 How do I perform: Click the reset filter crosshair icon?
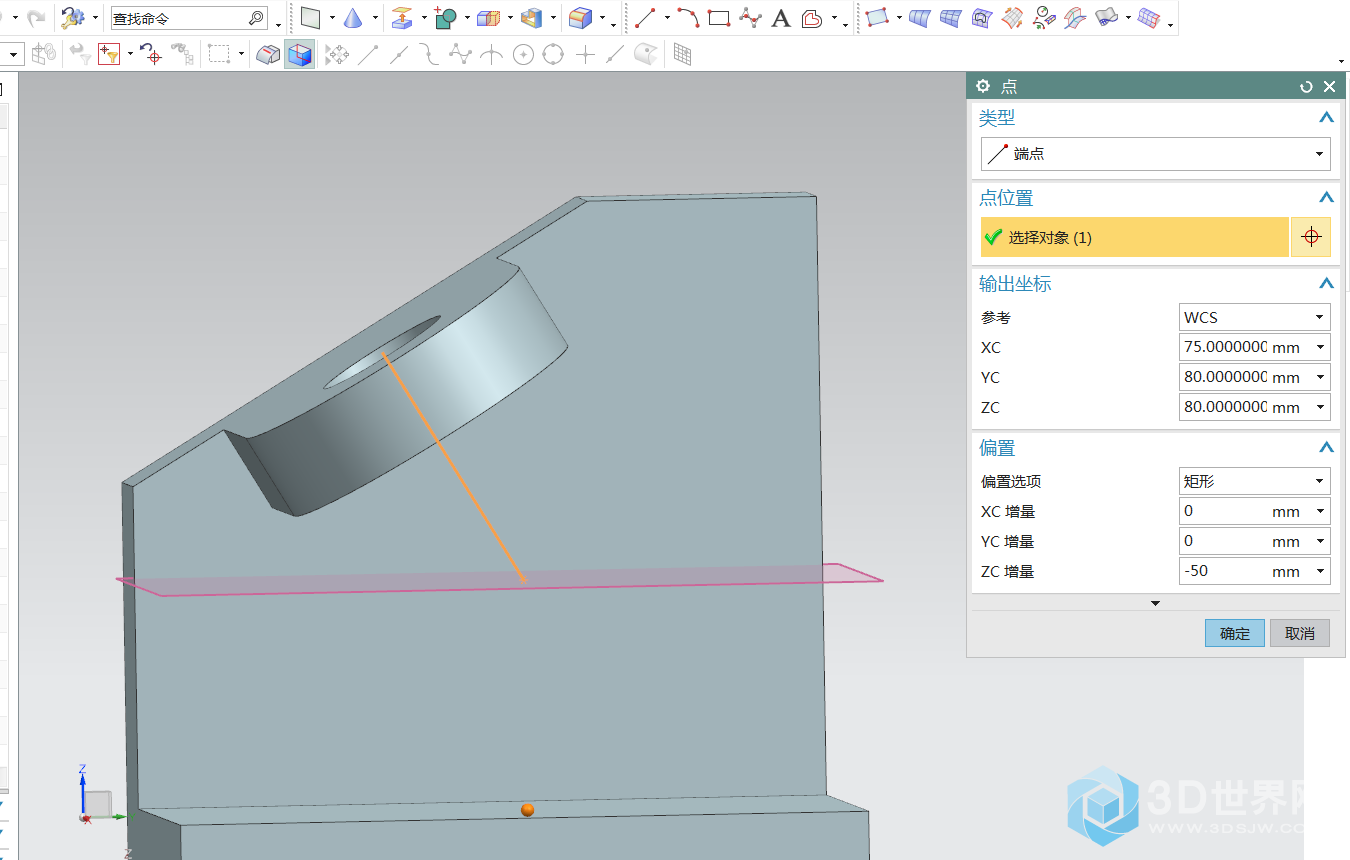[x=151, y=54]
